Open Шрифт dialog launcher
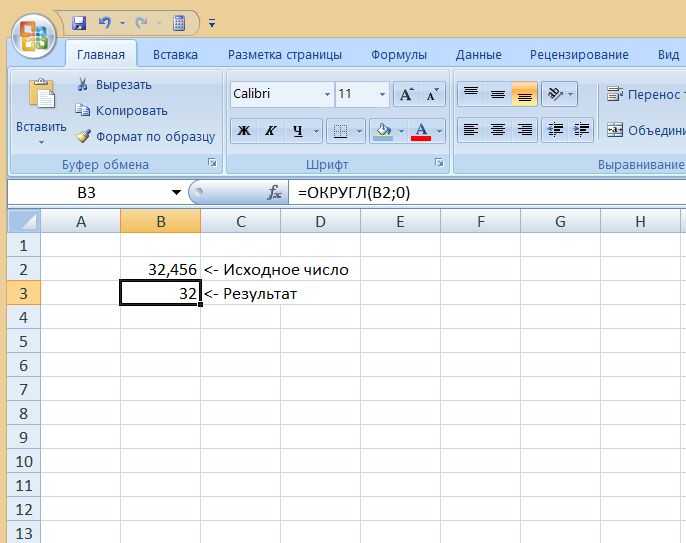Image resolution: width=686 pixels, height=543 pixels. 439,163
